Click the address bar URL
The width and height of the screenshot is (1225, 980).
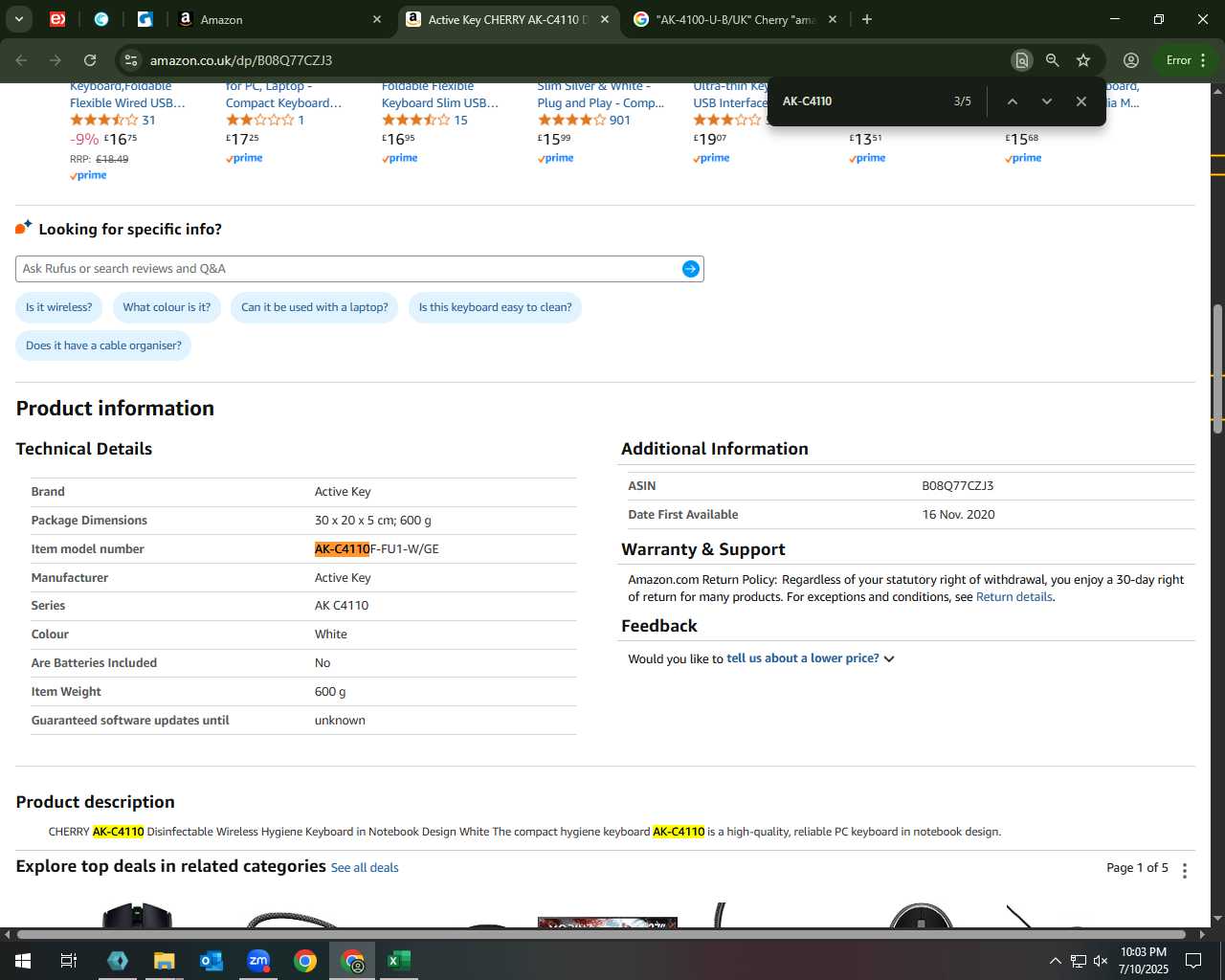(x=241, y=60)
